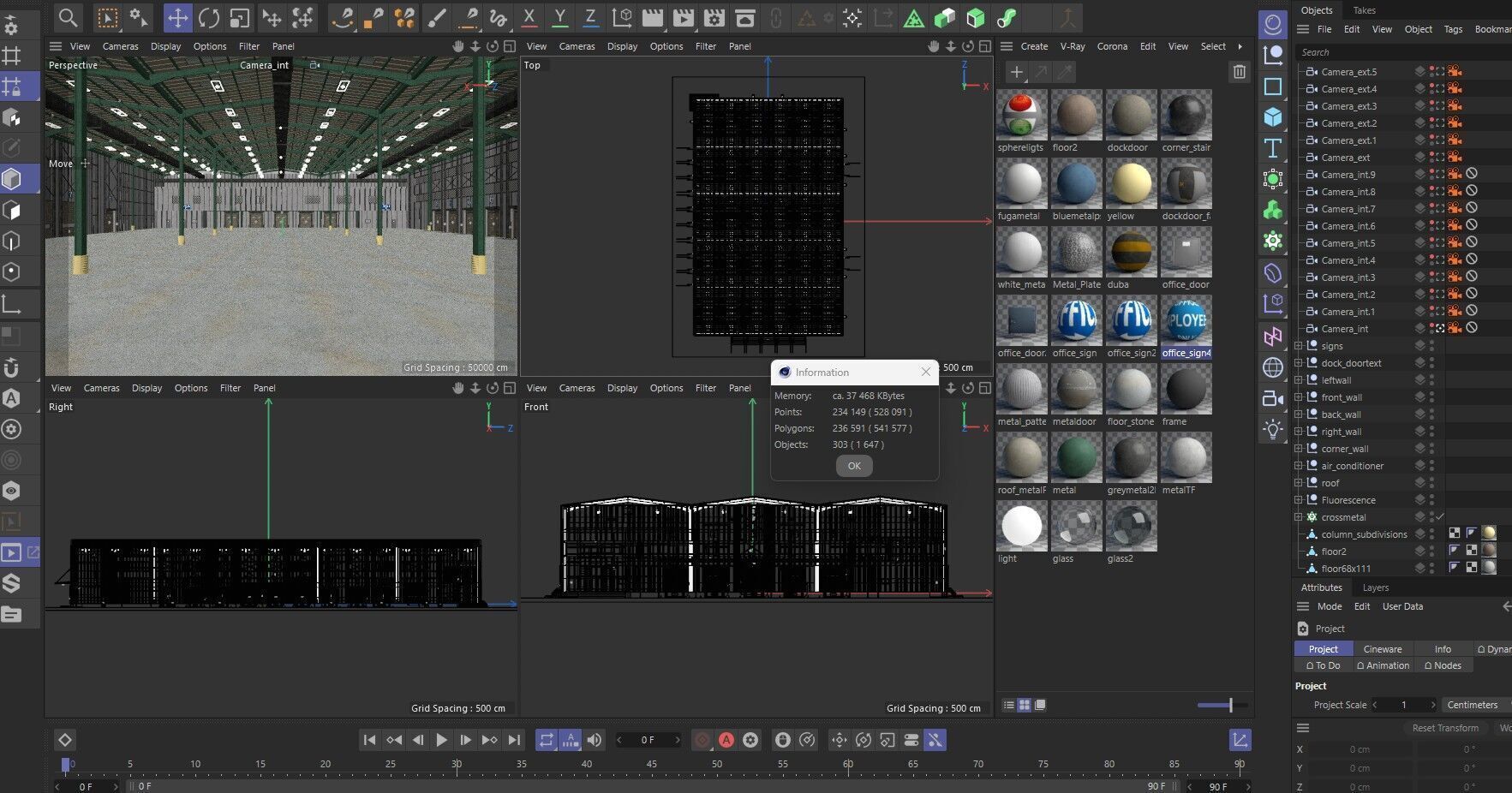This screenshot has width=1512, height=793.
Task: Select the metal green material swatch
Action: pyautogui.click(x=1076, y=458)
